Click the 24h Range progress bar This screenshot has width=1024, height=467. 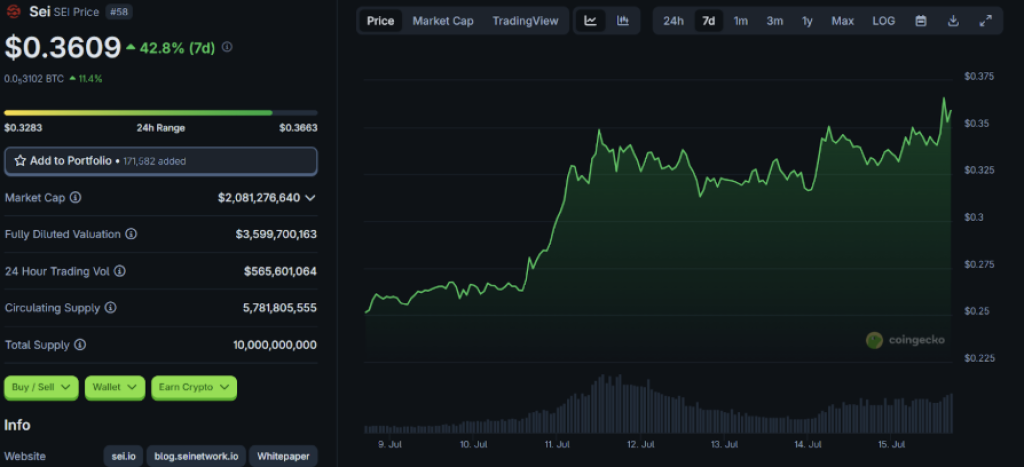[161, 112]
